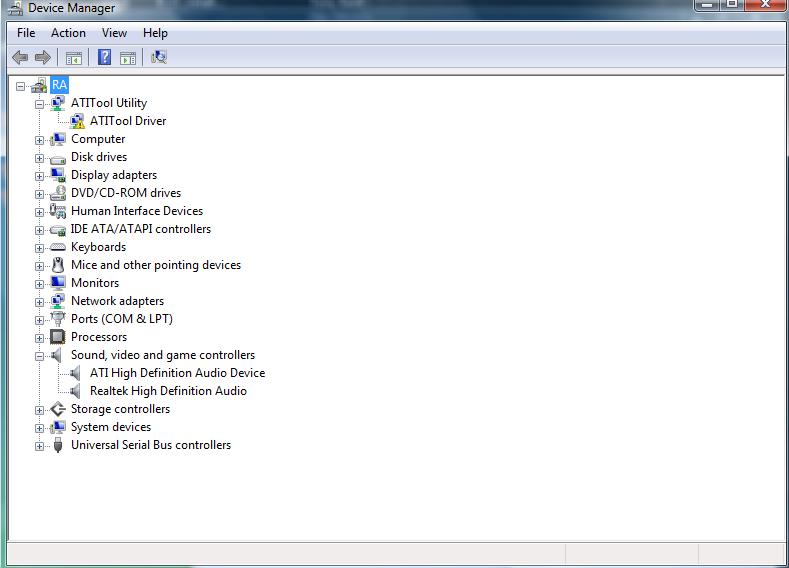Click the Help question-mark toolbar icon

tap(104, 58)
